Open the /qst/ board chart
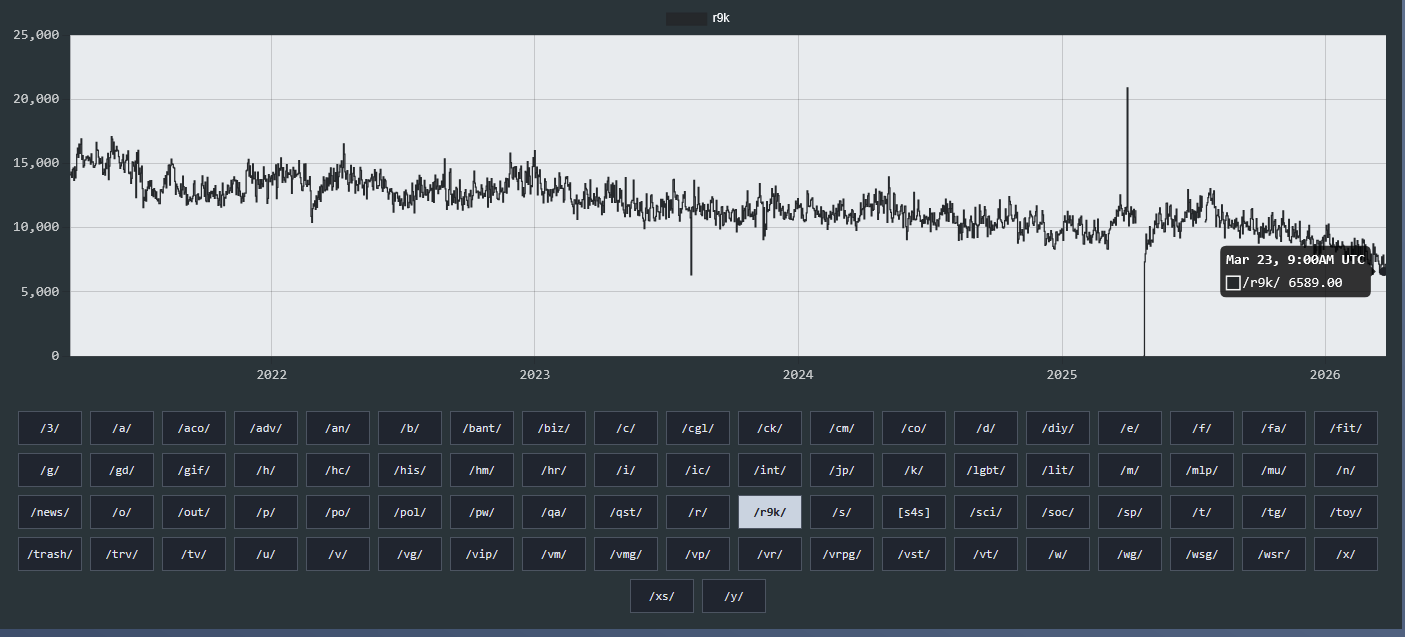The height and width of the screenshot is (637, 1405). click(x=626, y=512)
